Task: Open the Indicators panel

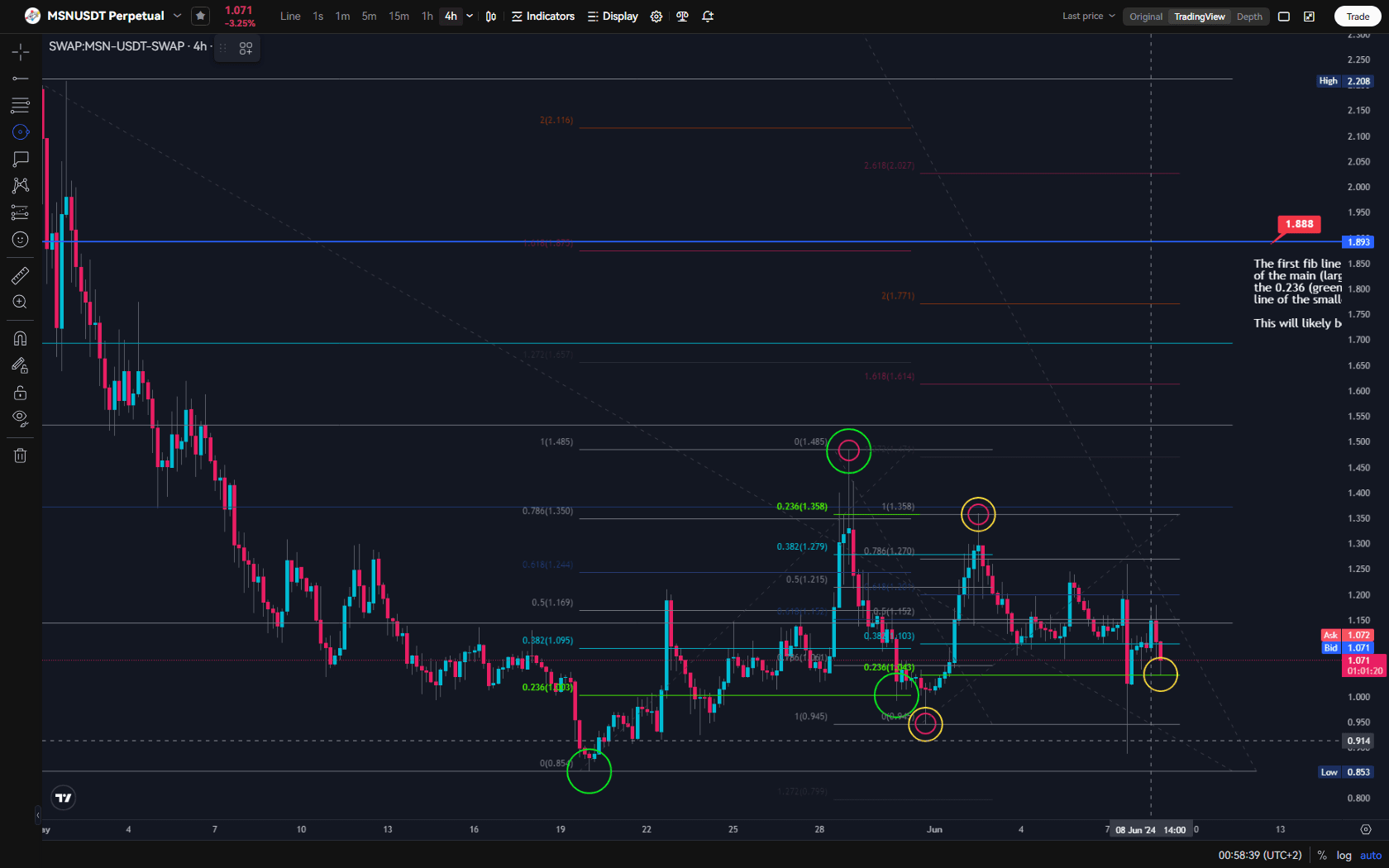Action: (543, 17)
